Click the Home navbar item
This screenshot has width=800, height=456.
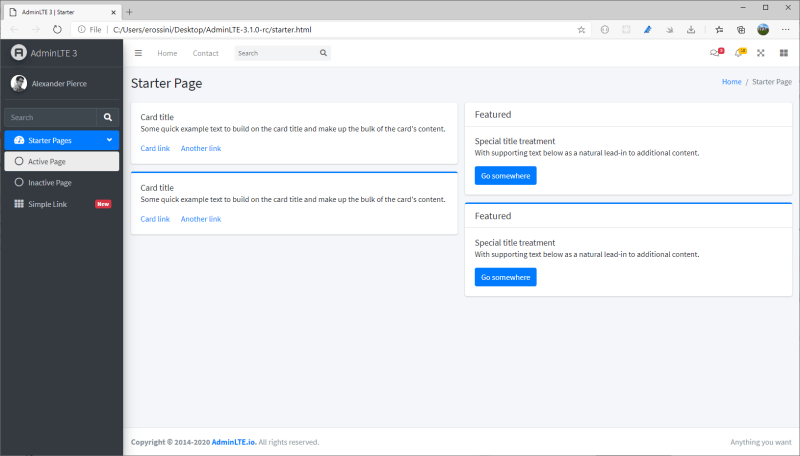tap(167, 53)
